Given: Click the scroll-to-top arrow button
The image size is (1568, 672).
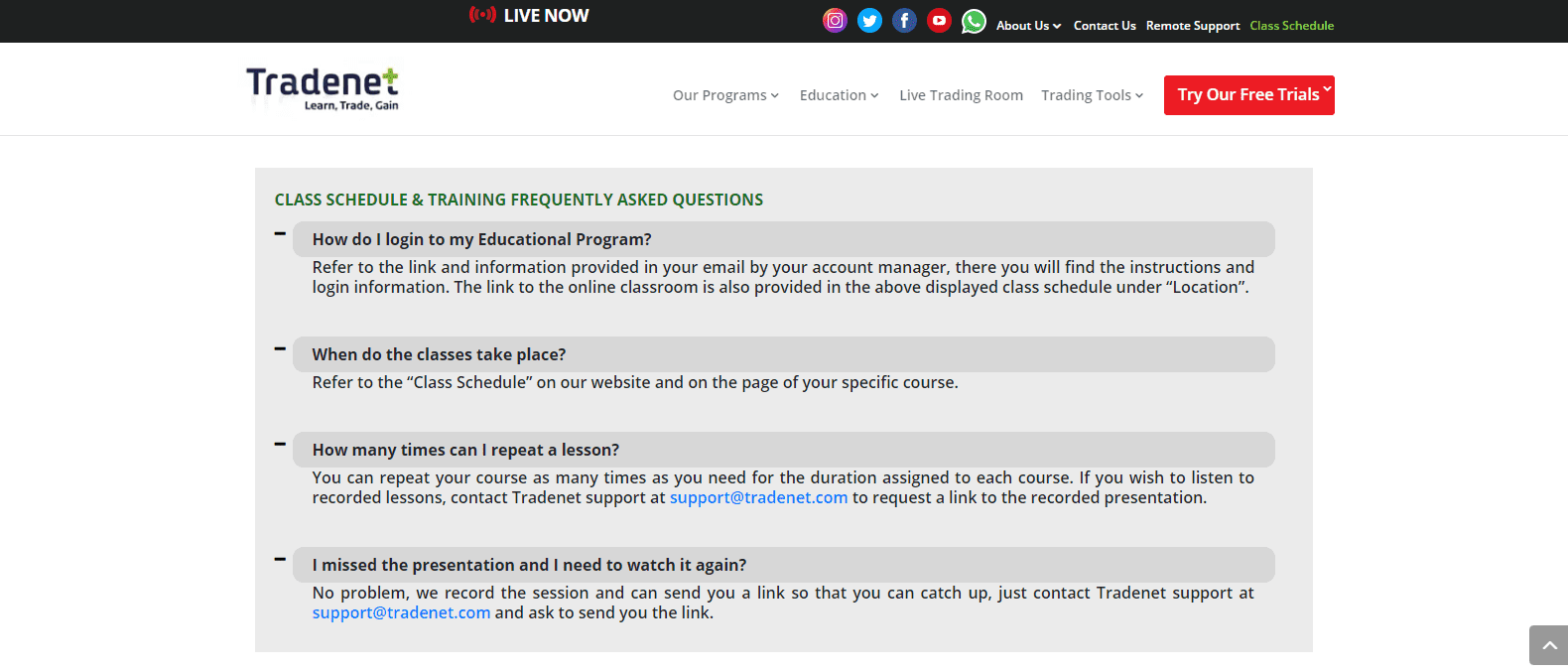Looking at the screenshot, I should (x=1548, y=645).
